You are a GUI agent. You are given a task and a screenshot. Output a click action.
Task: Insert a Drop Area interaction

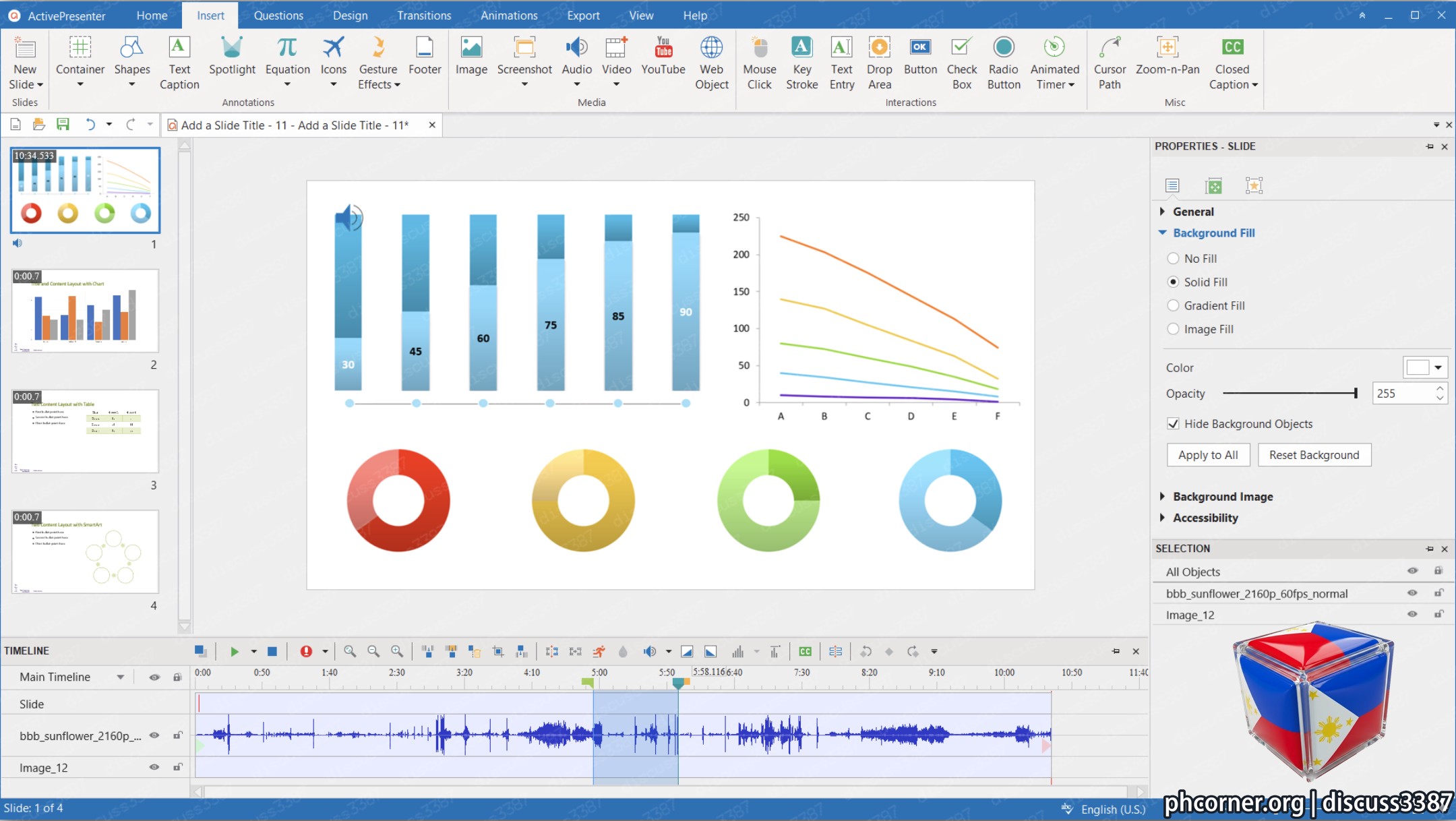879,63
